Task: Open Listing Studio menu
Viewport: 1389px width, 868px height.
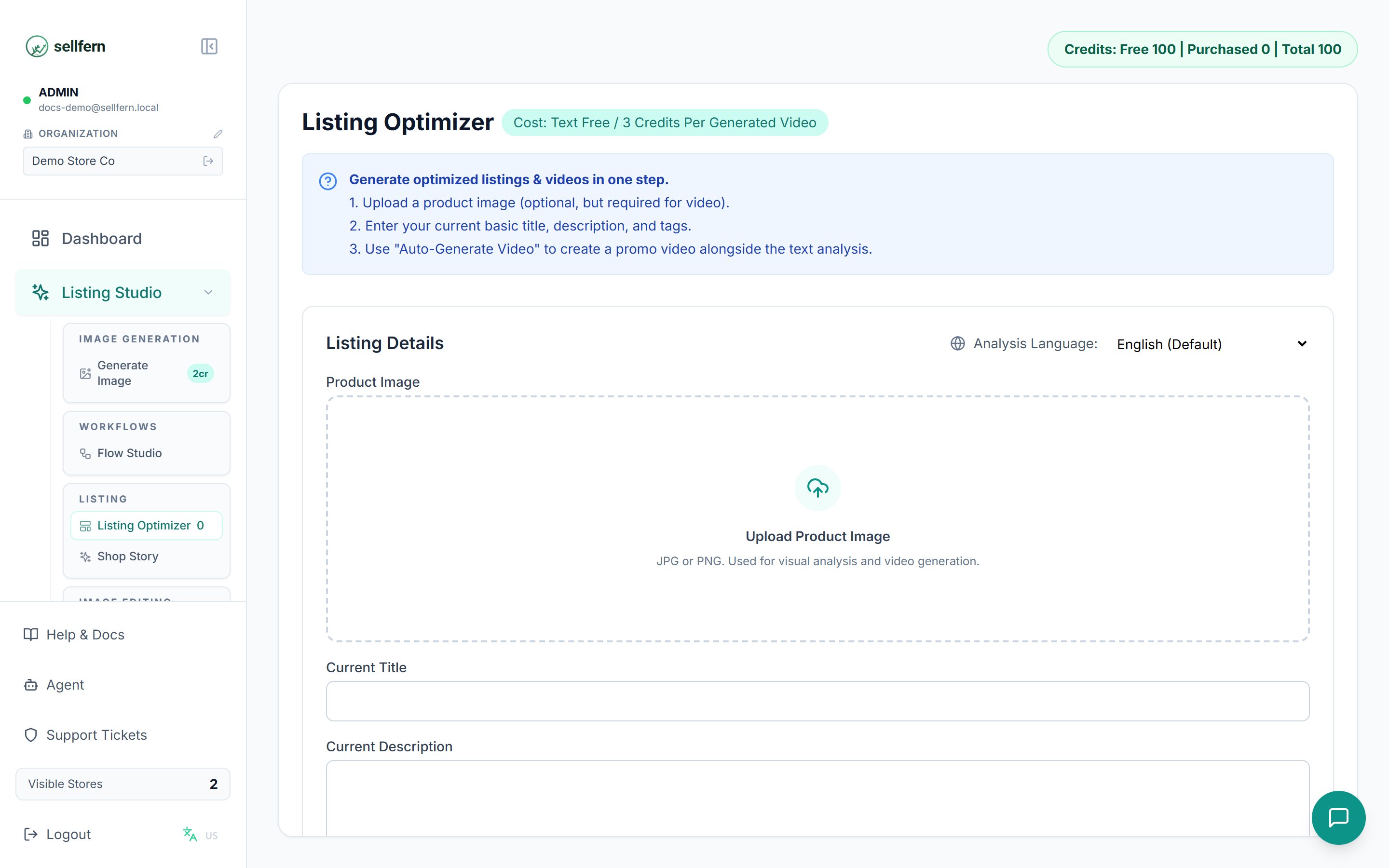Action: pyautogui.click(x=123, y=292)
